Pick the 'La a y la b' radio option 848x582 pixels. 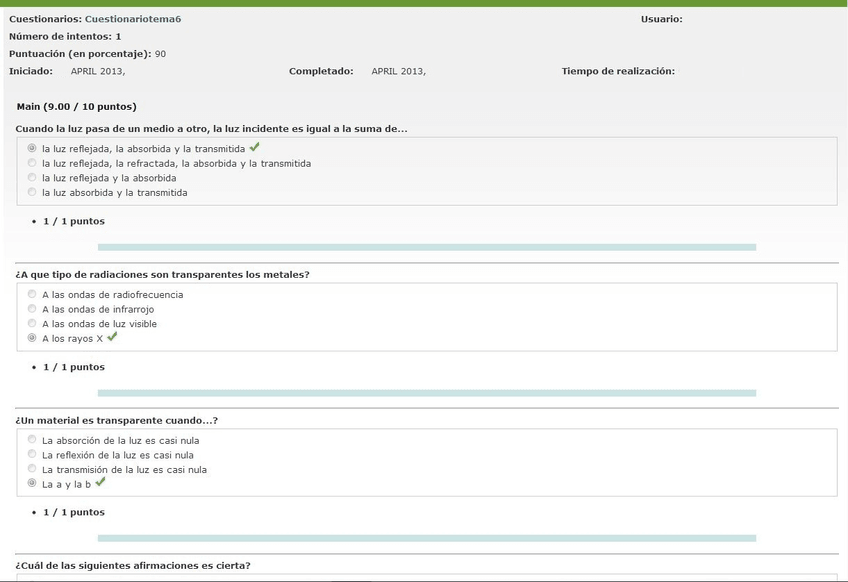point(32,483)
